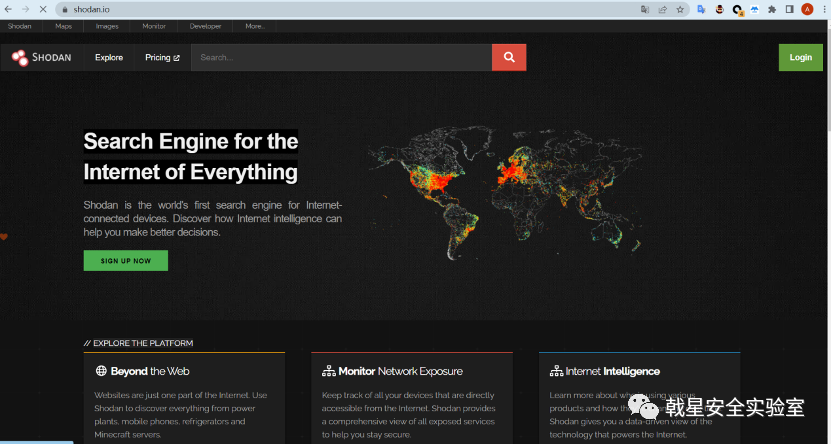832x444 pixels.
Task: Click the green Login button
Action: 801,57
